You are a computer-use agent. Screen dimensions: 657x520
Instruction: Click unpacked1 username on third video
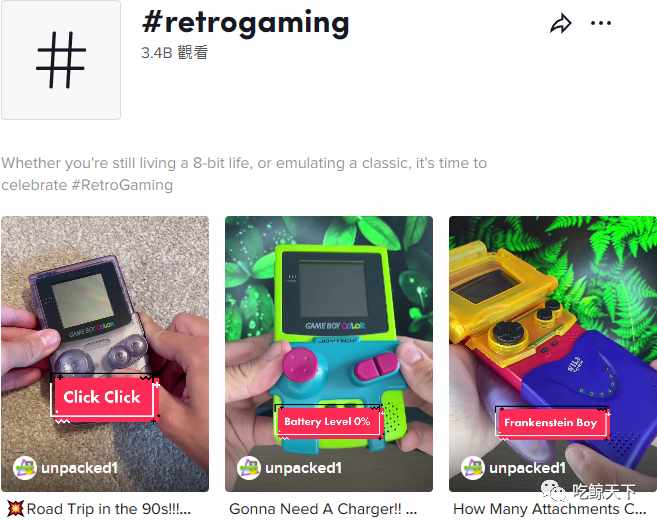(528, 468)
